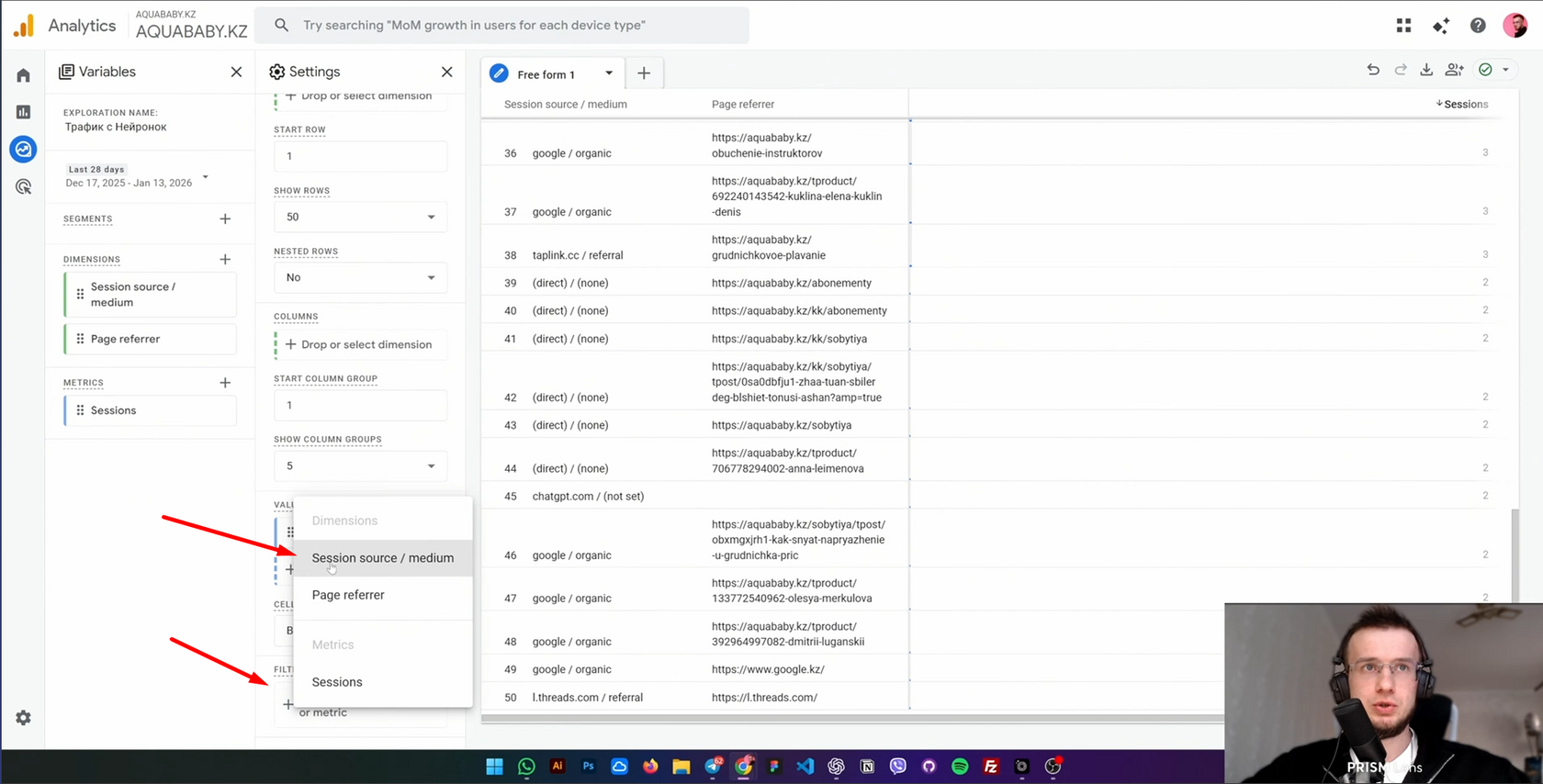Image resolution: width=1543 pixels, height=784 pixels.
Task: Click the Analytics logo
Action: (x=24, y=26)
